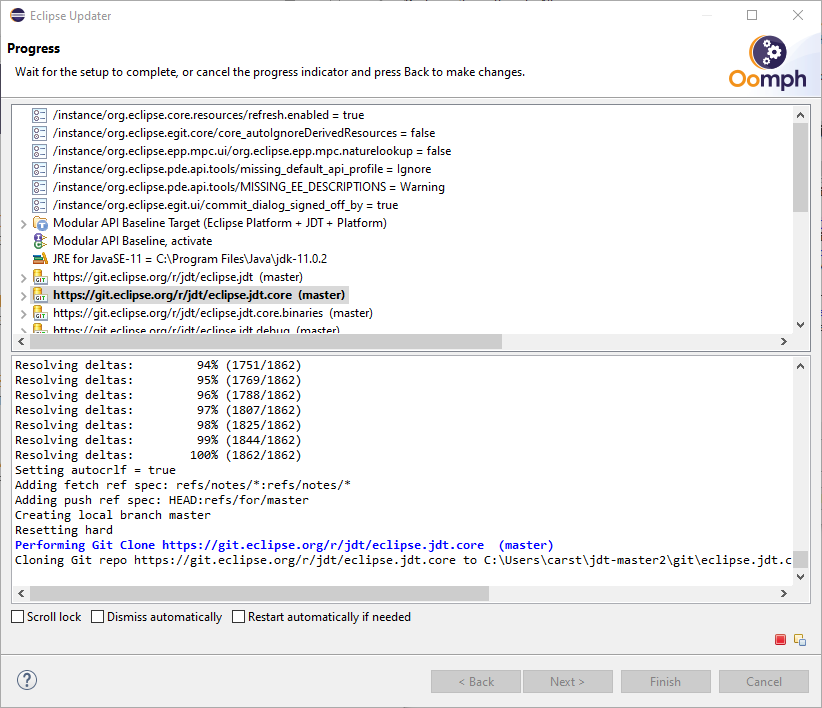Click the log pane's scroll up arrow
The width and height of the screenshot is (822, 708).
click(x=800, y=366)
